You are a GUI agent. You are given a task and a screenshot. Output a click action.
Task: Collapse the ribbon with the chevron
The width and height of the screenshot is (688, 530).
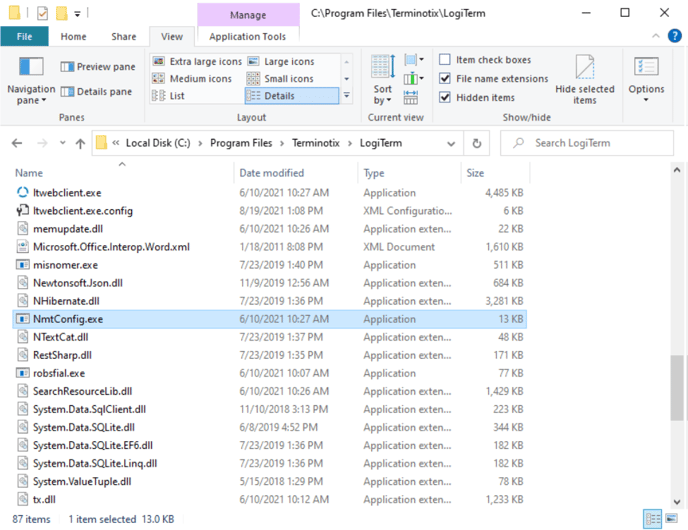click(x=656, y=36)
